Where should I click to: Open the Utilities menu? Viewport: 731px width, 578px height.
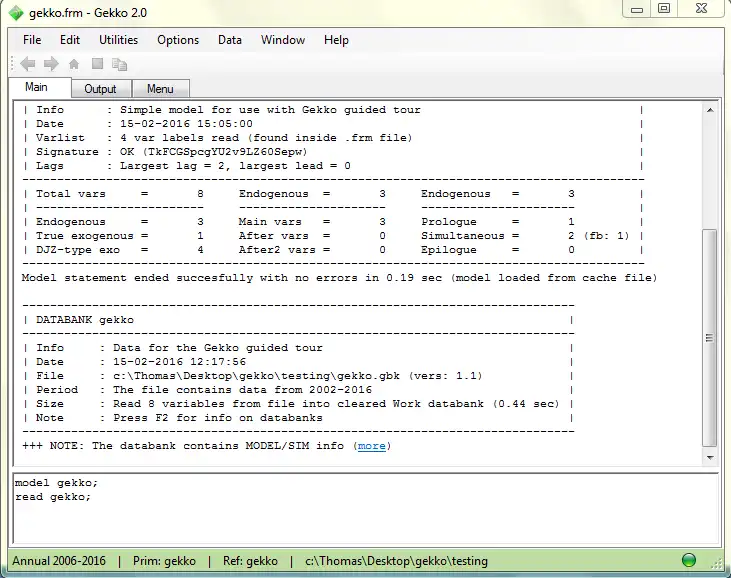[x=118, y=40]
